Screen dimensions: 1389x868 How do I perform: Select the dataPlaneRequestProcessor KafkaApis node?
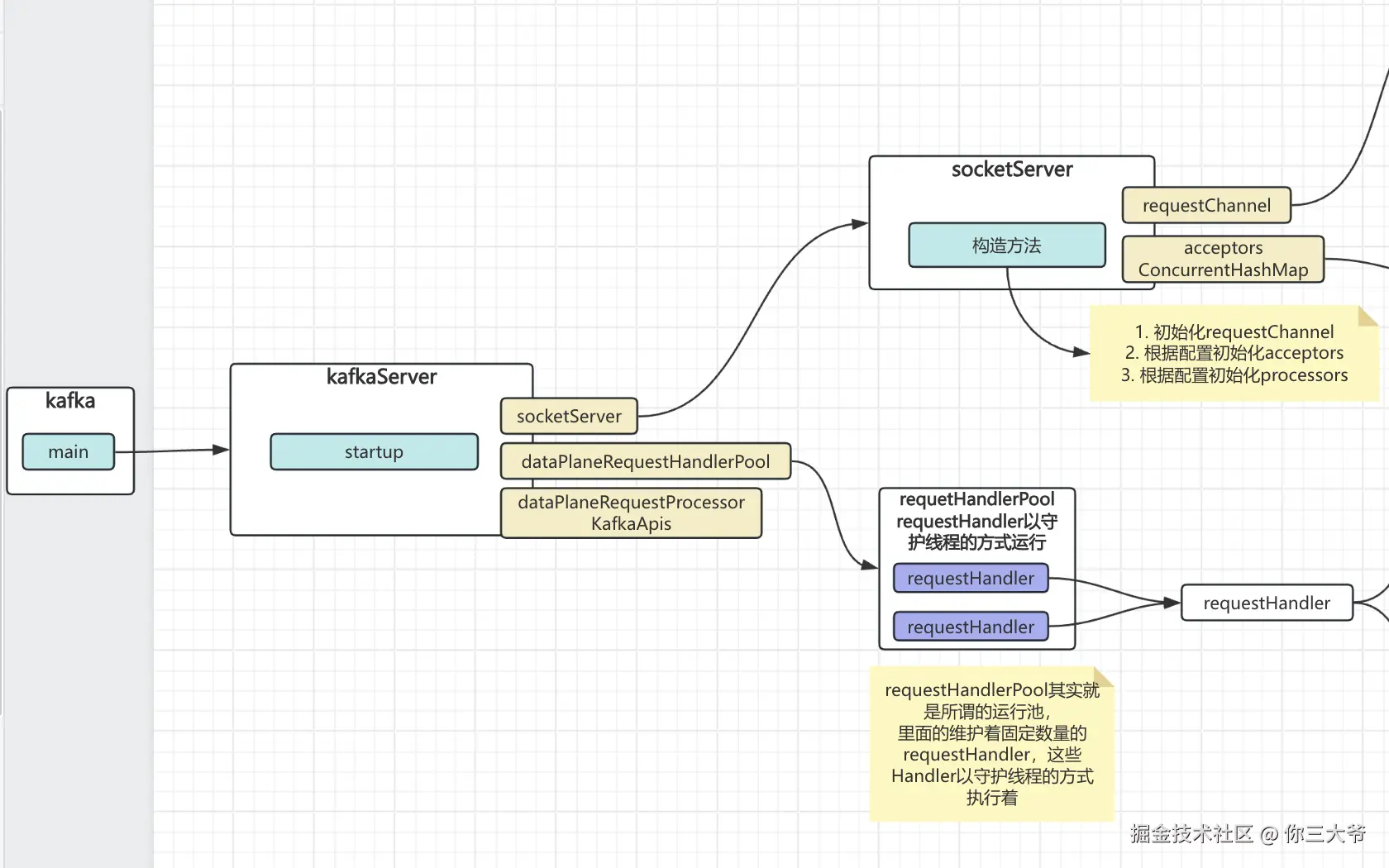(632, 513)
